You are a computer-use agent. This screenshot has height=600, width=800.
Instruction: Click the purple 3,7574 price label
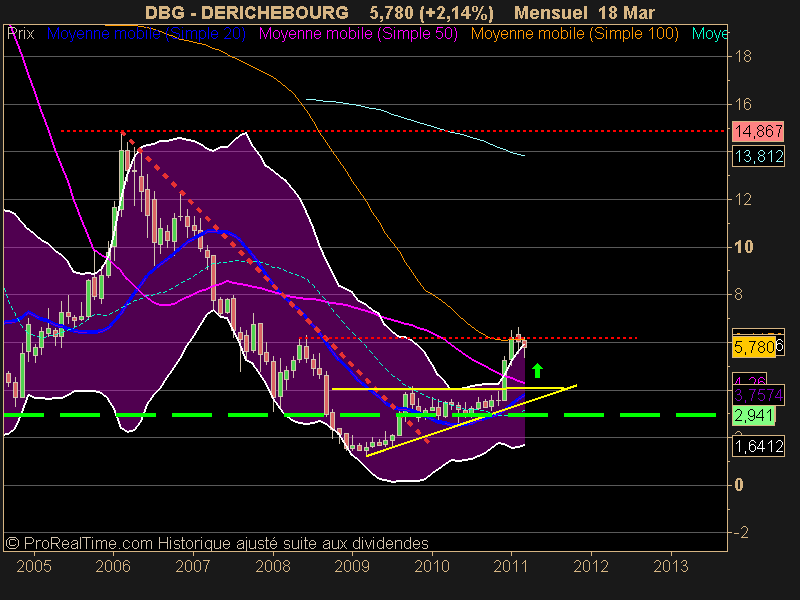coord(758,394)
